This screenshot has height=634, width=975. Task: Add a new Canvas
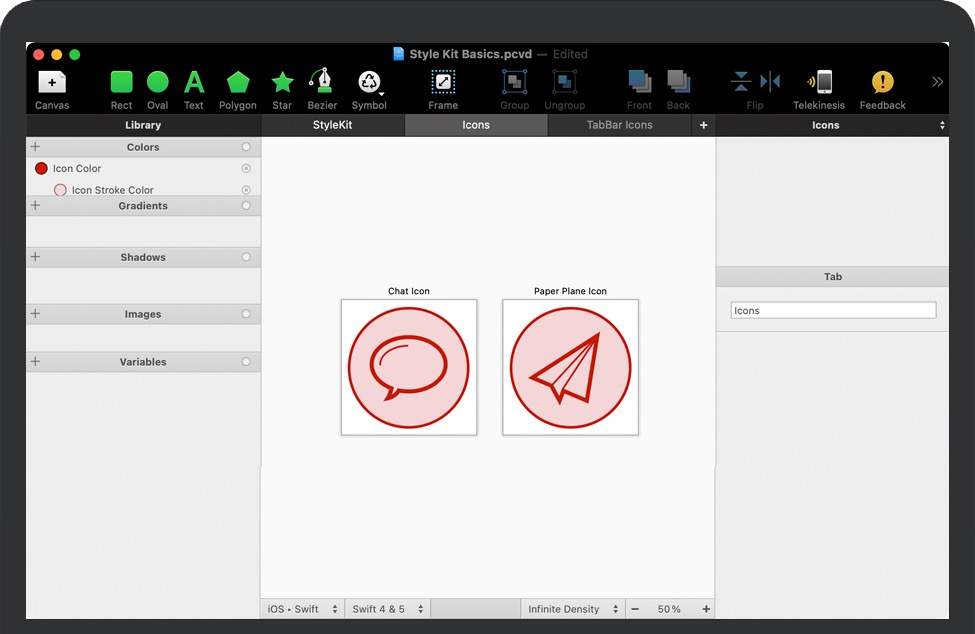pyautogui.click(x=52, y=83)
